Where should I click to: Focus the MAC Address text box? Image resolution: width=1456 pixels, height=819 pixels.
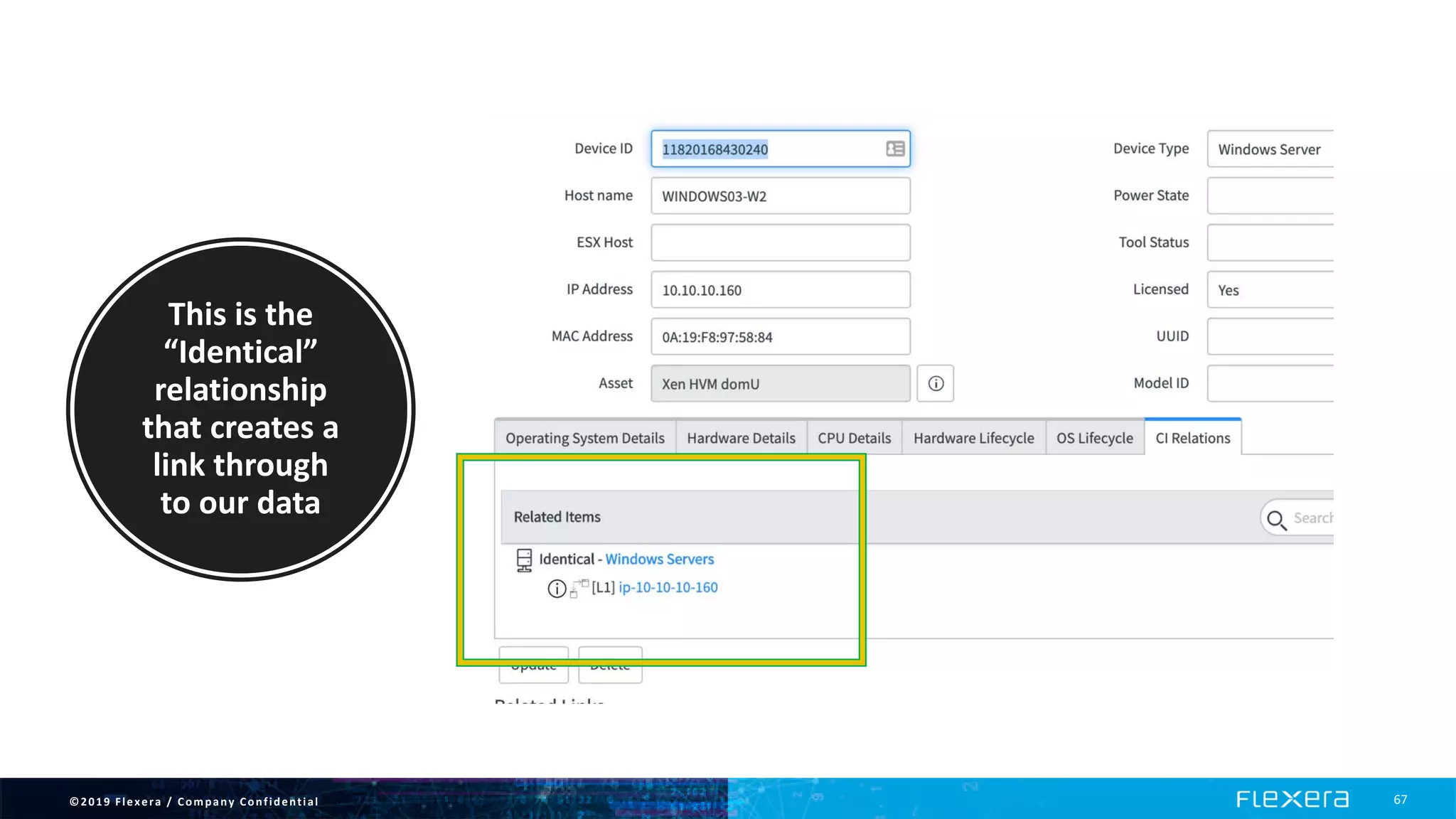780,337
